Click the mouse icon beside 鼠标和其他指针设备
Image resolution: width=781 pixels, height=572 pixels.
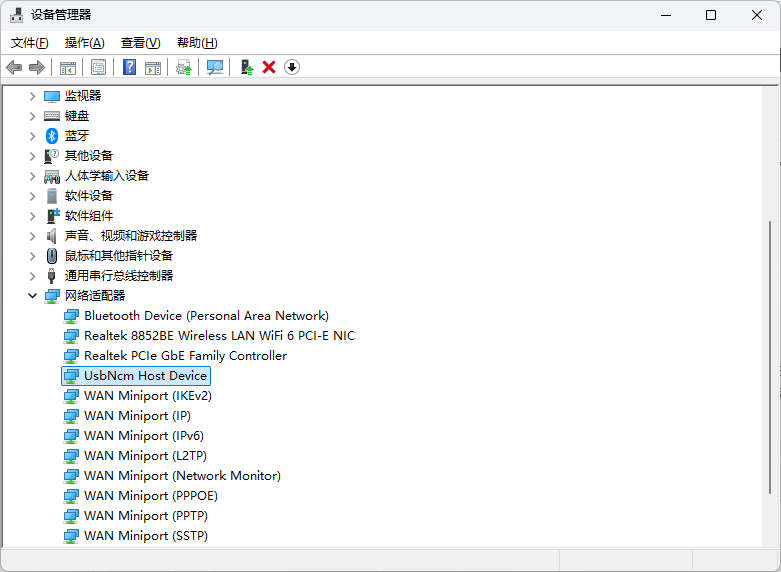[52, 256]
